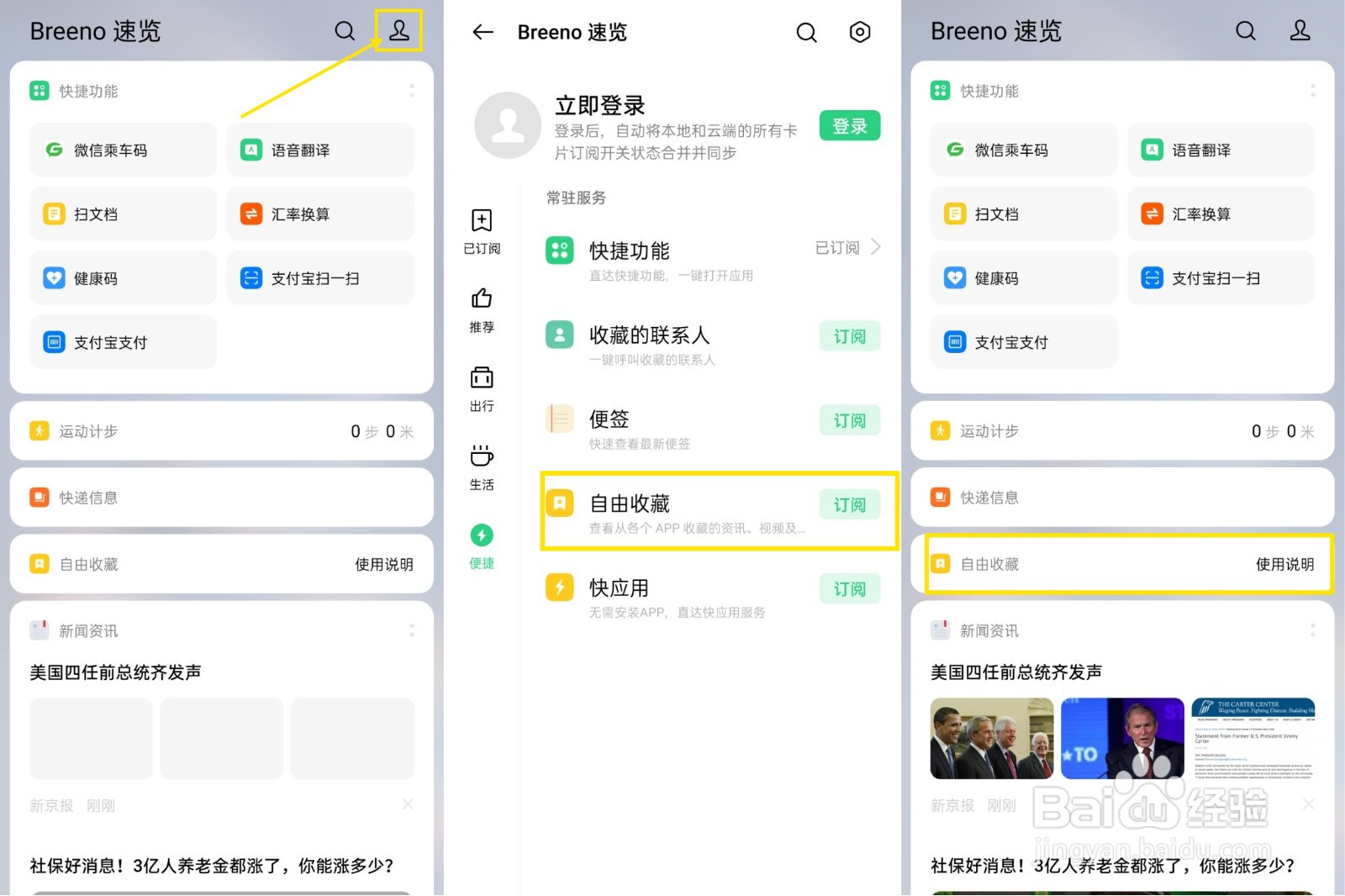Open 快捷功能 card menu dots, right screen

coord(1313,90)
